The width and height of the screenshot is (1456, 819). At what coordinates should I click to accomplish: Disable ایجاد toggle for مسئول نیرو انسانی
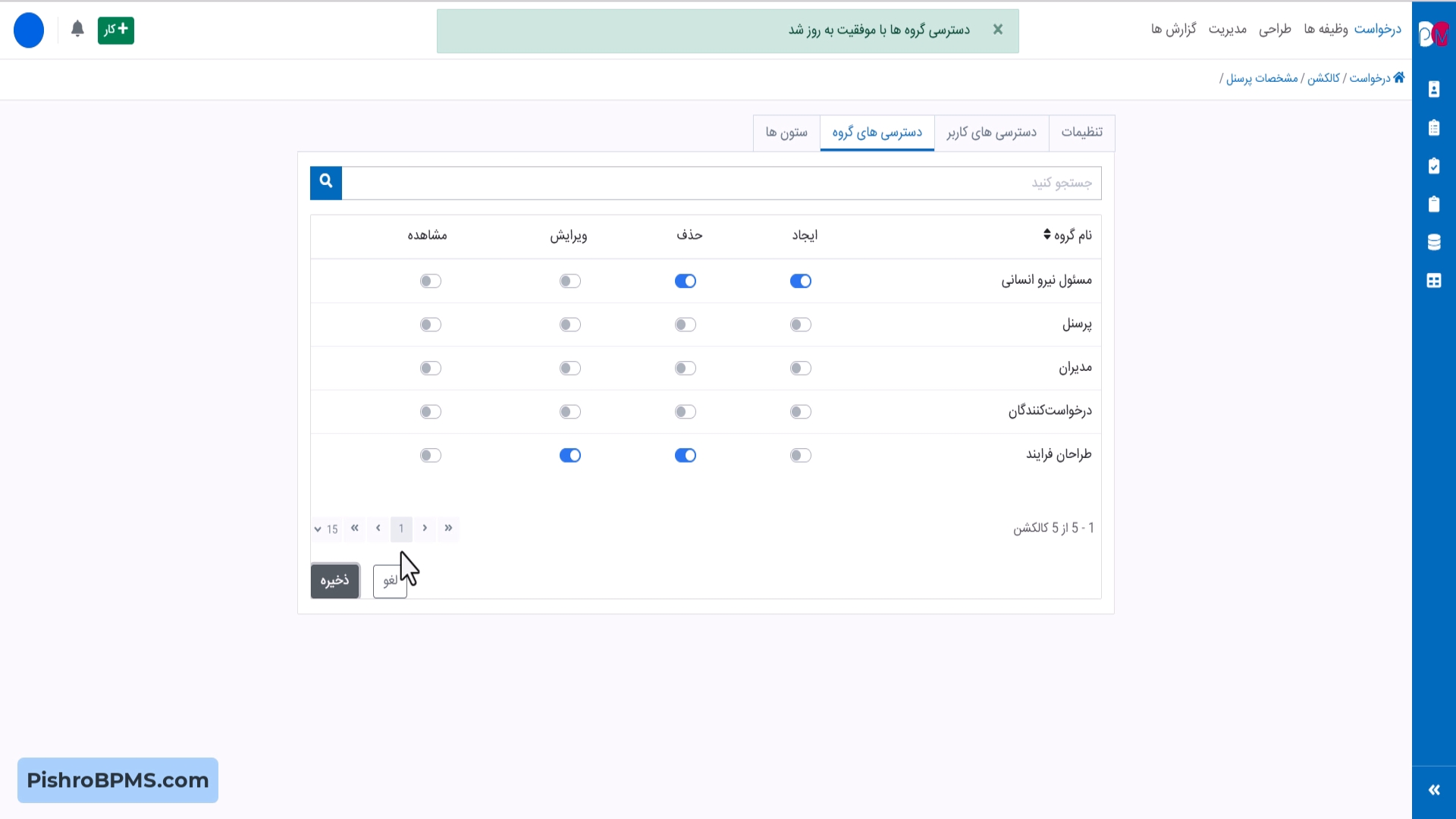tap(800, 281)
